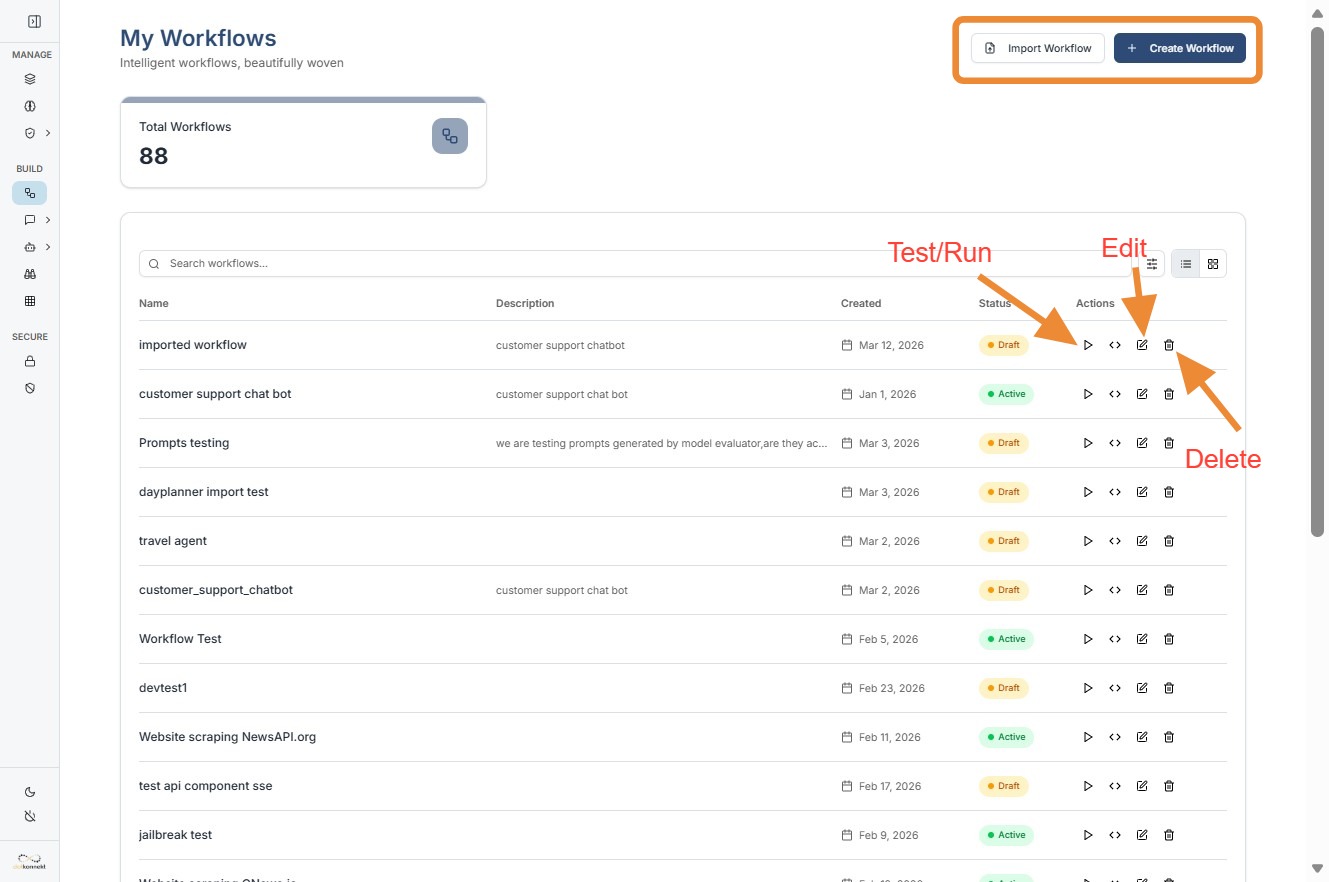The height and width of the screenshot is (882, 1329).
Task: Open the search filter options button
Action: pos(1152,264)
